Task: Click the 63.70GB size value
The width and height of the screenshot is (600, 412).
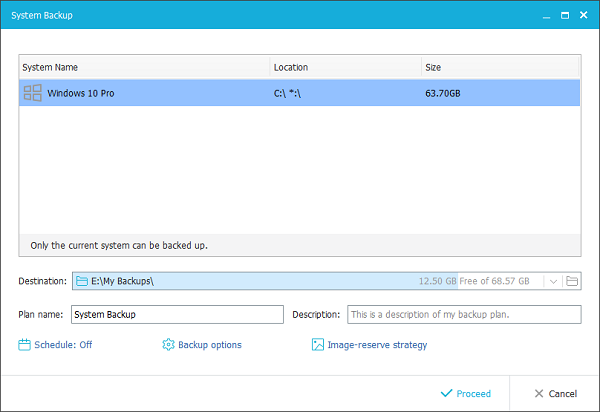Action: 443,93
